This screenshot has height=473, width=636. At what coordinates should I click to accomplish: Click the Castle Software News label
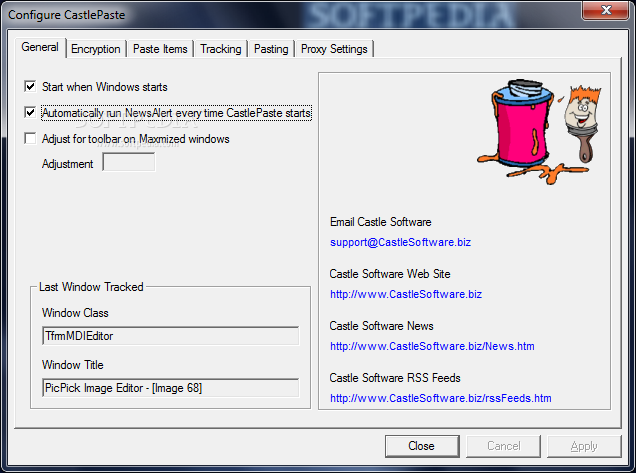[381, 326]
